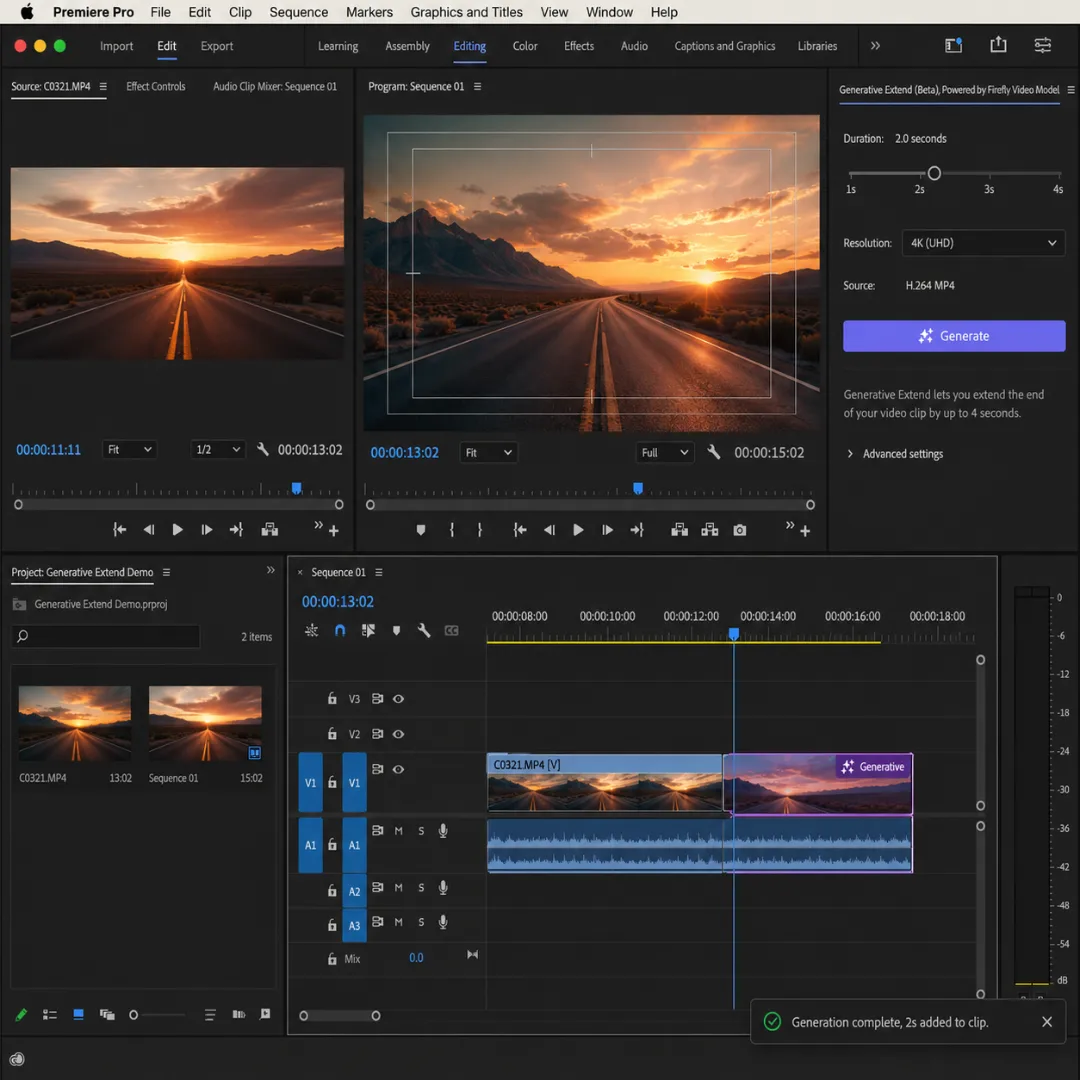Toggle Captions track options icon in the timeline
1080x1080 pixels.
[451, 630]
